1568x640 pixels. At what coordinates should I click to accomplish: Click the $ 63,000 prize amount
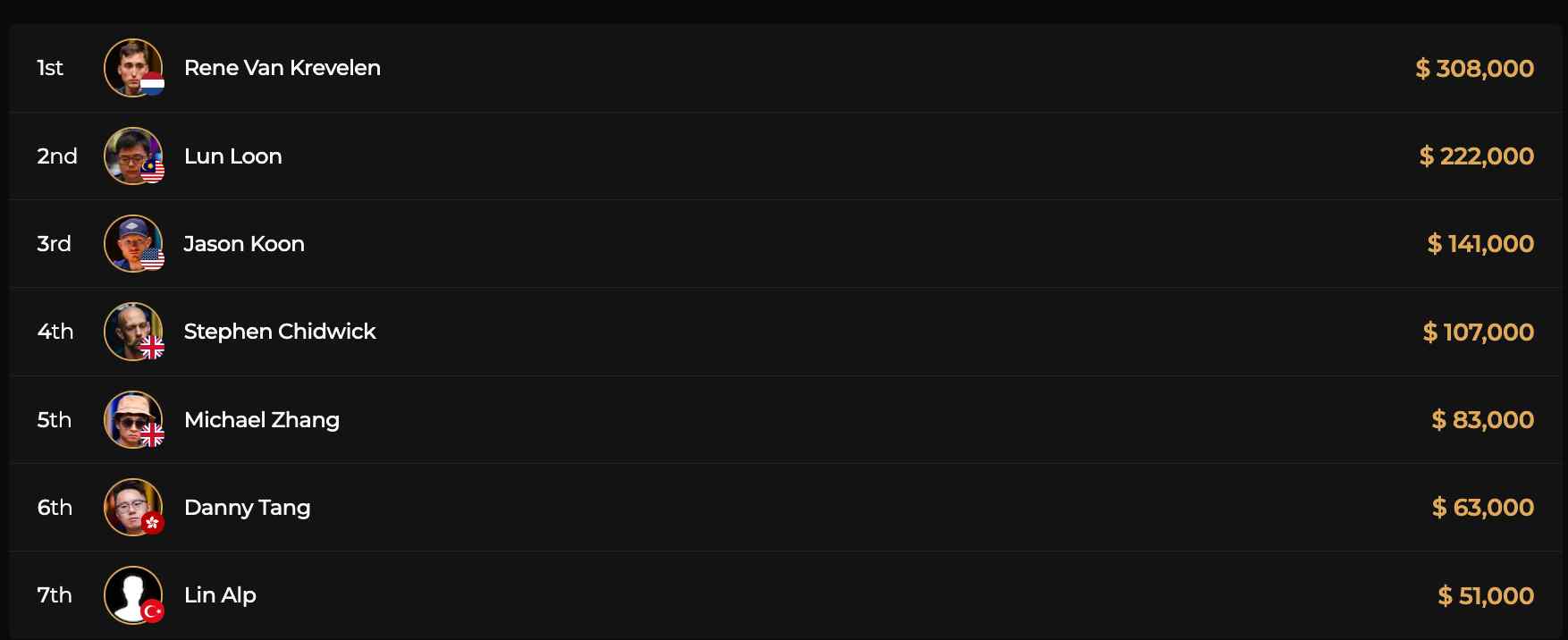1482,508
